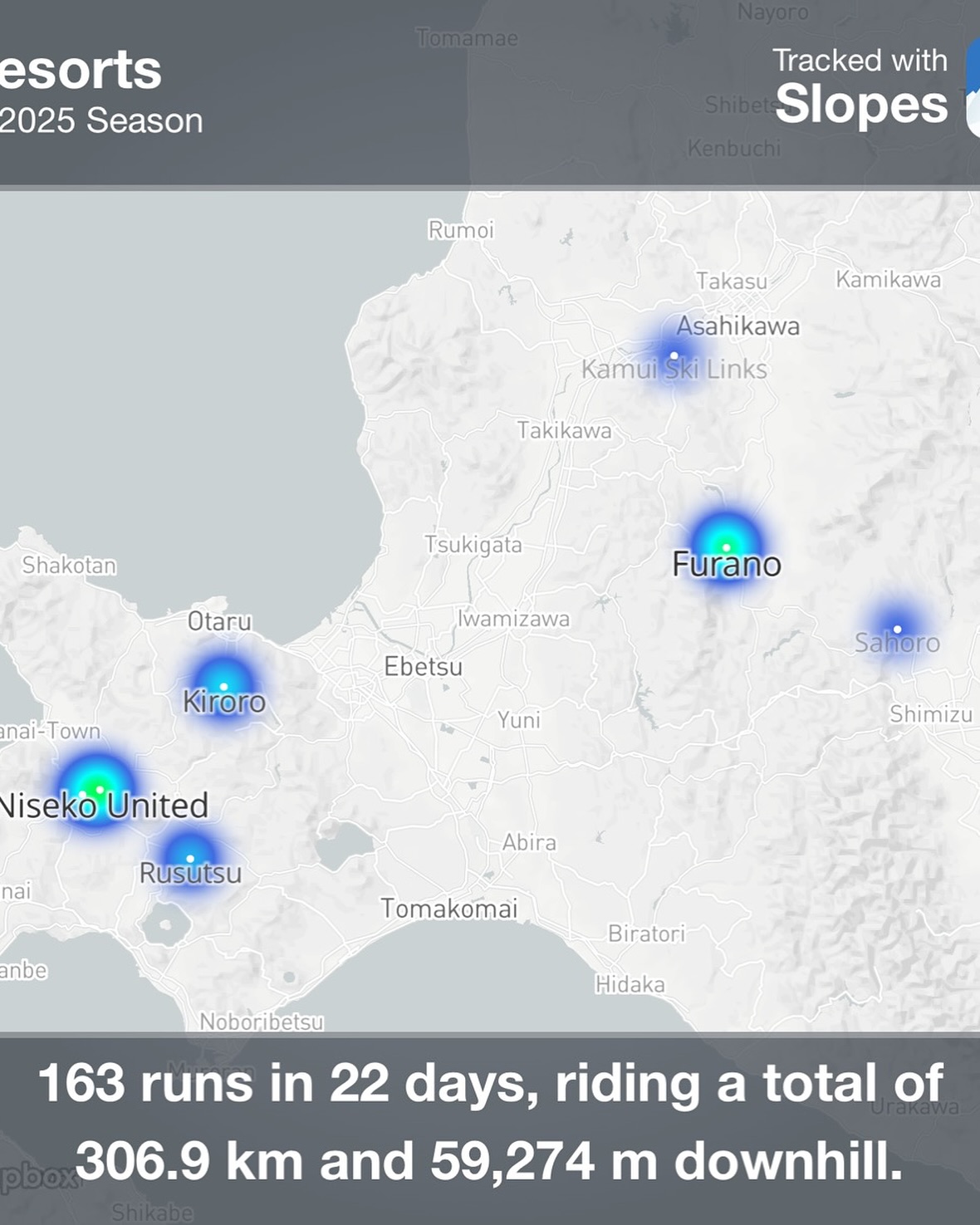Image resolution: width=980 pixels, height=1225 pixels.
Task: Click the 'Rumoi' city label
Action: pos(461,230)
